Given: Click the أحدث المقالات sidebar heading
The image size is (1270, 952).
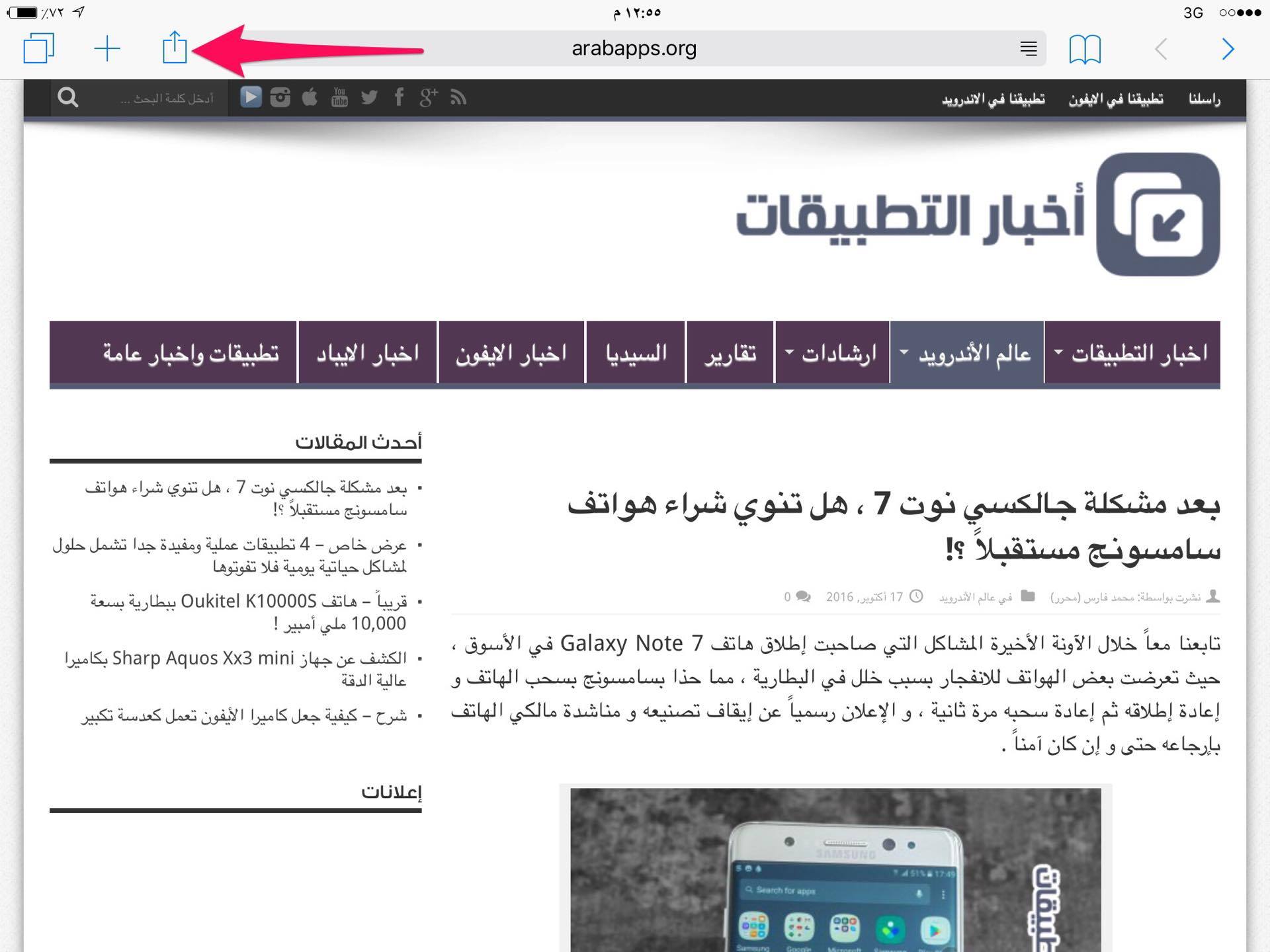Looking at the screenshot, I should coord(358,442).
